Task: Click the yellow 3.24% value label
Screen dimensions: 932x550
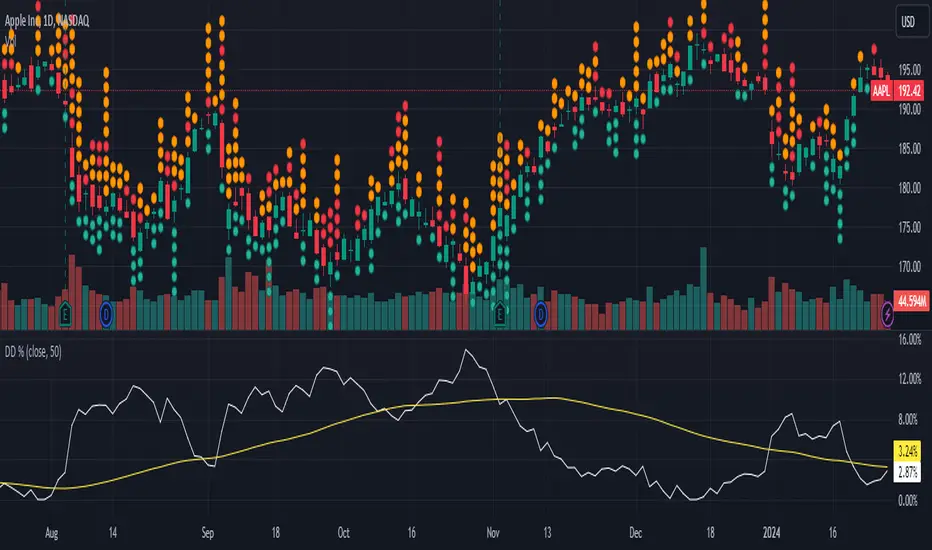Action: click(908, 451)
